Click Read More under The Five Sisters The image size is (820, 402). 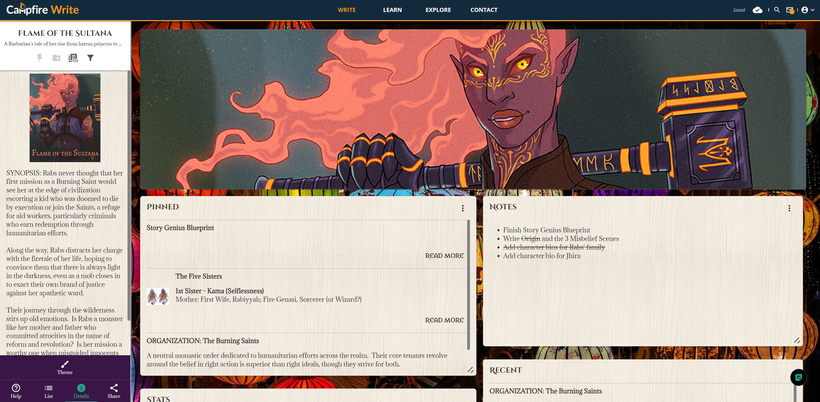click(x=444, y=320)
